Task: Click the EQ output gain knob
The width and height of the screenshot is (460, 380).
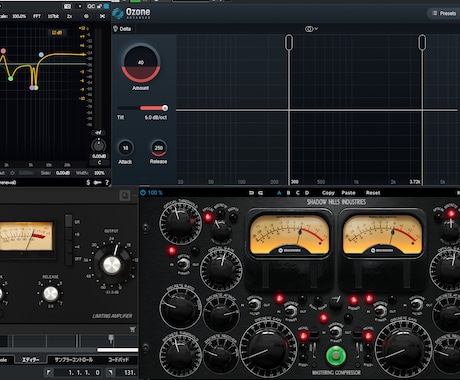Action: pos(99,146)
